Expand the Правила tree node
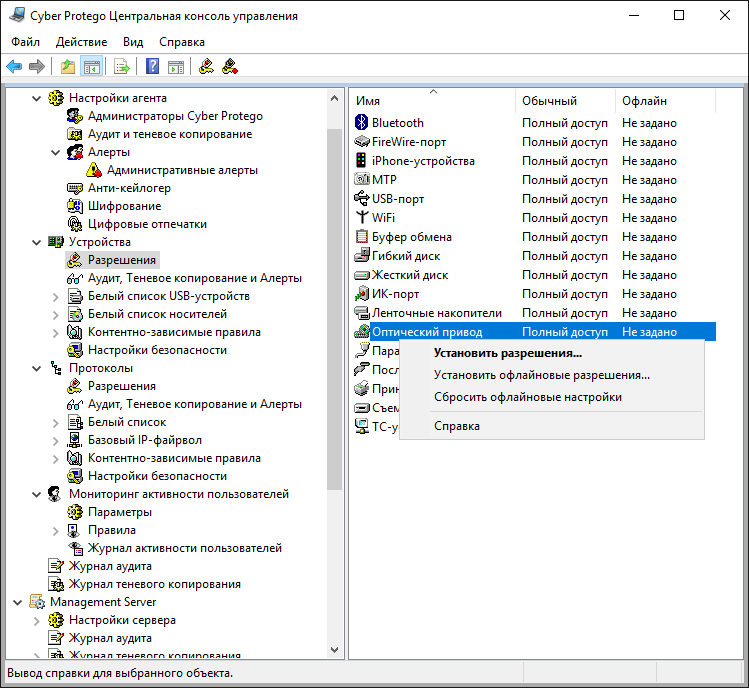The width and height of the screenshot is (749, 688). tap(55, 531)
